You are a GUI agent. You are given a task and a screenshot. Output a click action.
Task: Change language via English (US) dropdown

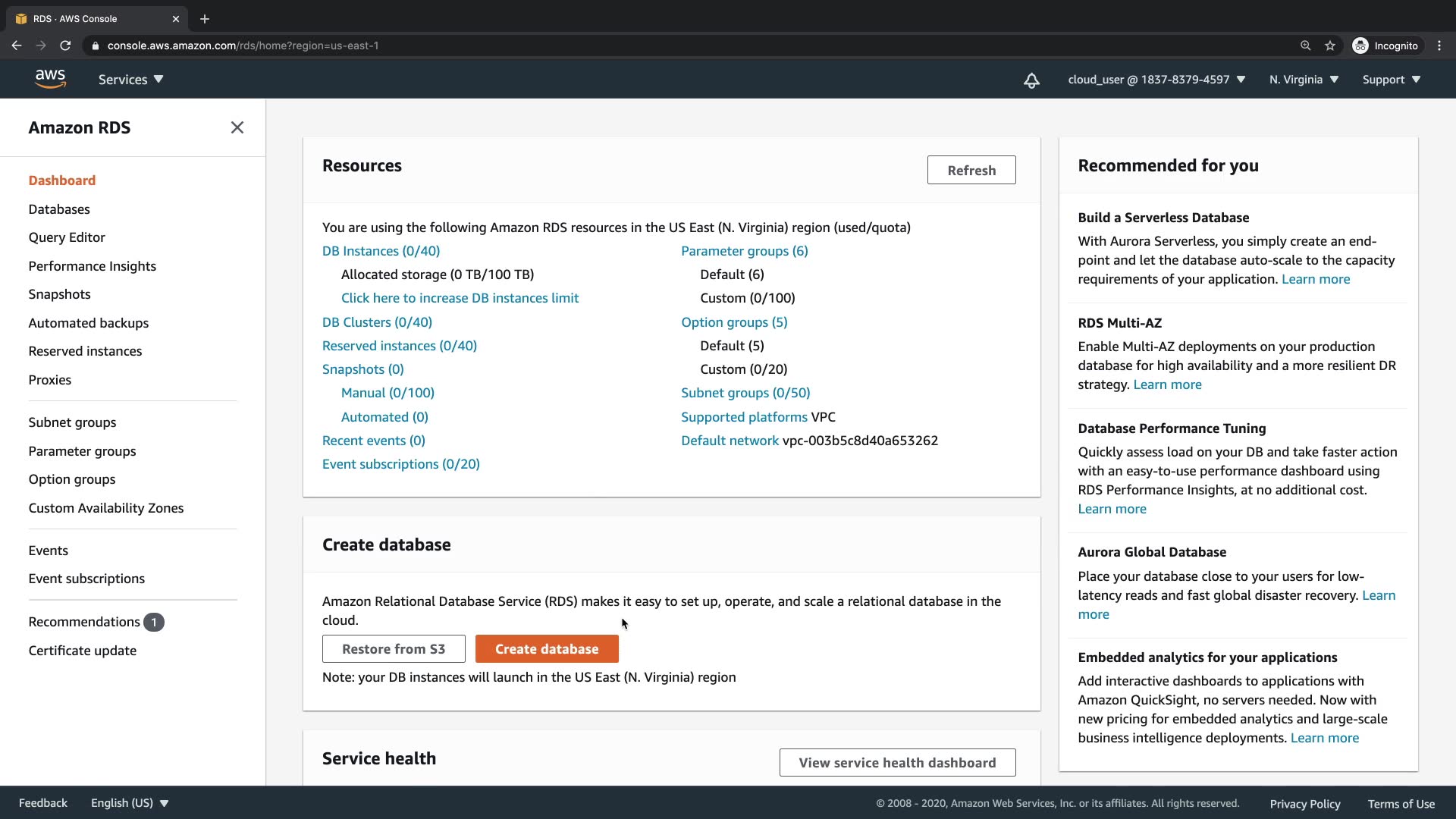tap(130, 803)
